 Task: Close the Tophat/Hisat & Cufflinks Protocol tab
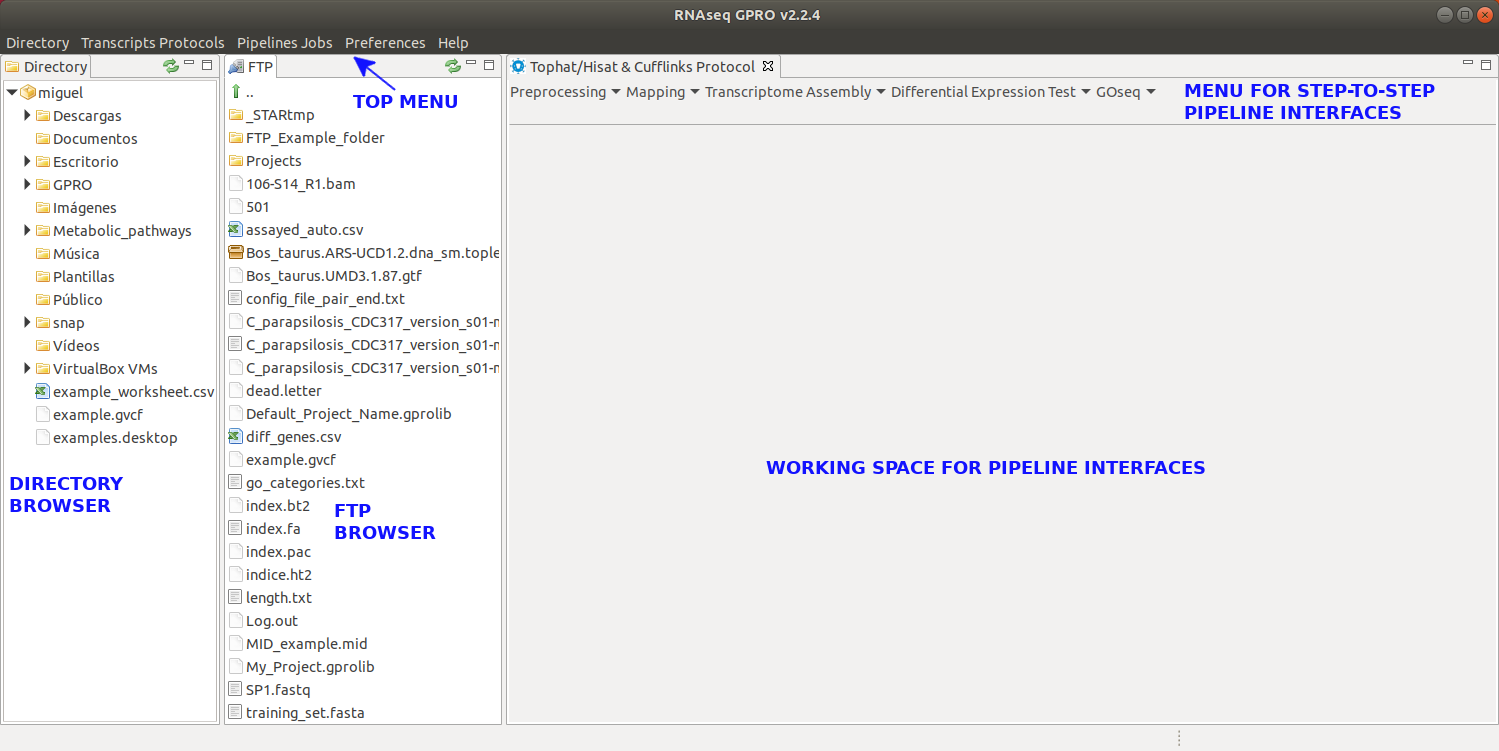768,67
